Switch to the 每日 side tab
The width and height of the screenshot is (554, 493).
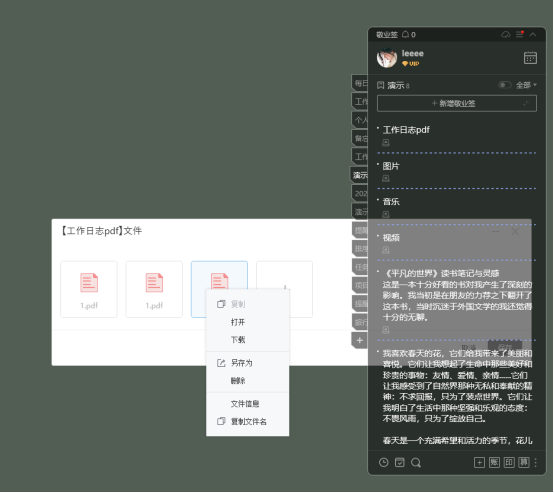click(x=360, y=83)
